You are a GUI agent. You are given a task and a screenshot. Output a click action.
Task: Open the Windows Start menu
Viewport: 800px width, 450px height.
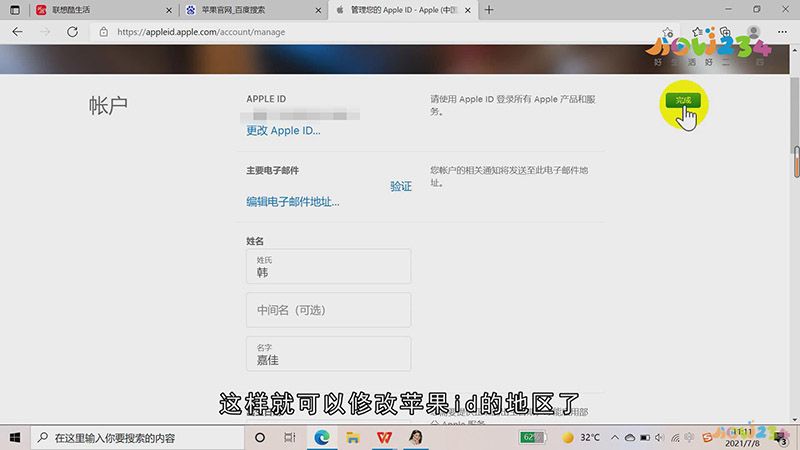15,438
